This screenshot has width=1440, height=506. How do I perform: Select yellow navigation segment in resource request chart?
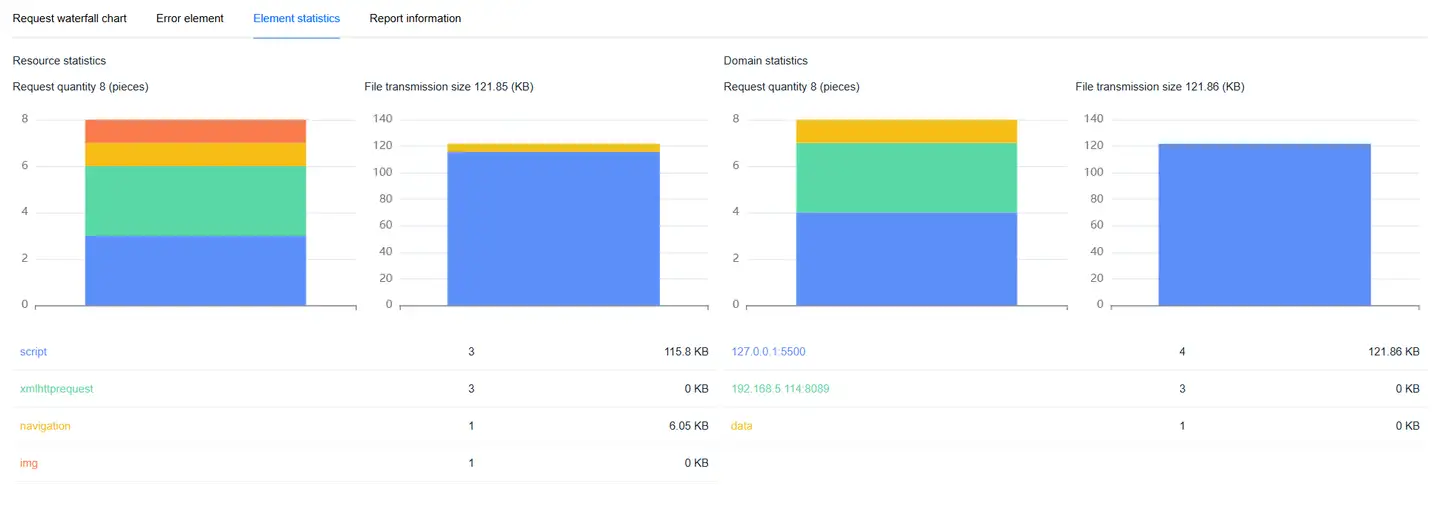[195, 154]
